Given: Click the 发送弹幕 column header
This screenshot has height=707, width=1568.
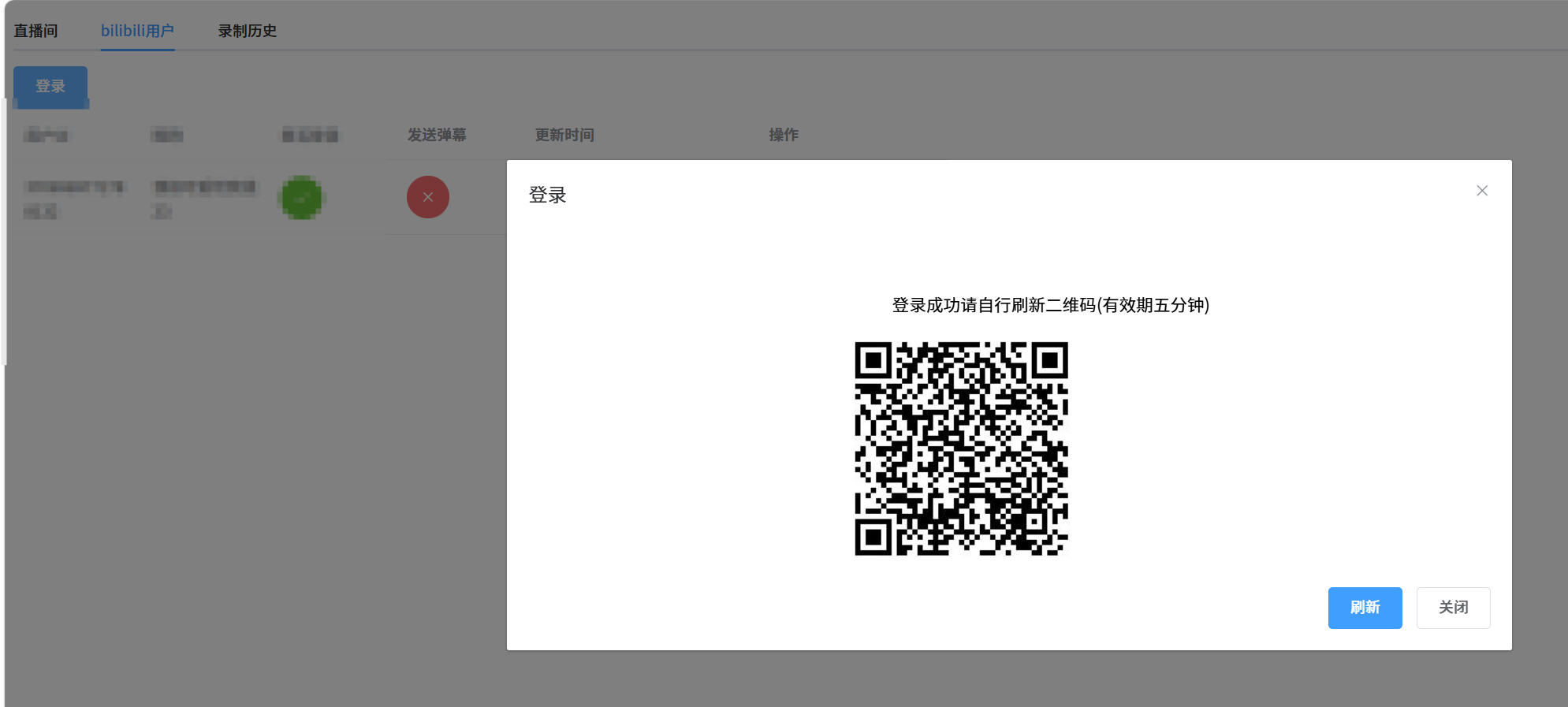Looking at the screenshot, I should click(x=436, y=135).
